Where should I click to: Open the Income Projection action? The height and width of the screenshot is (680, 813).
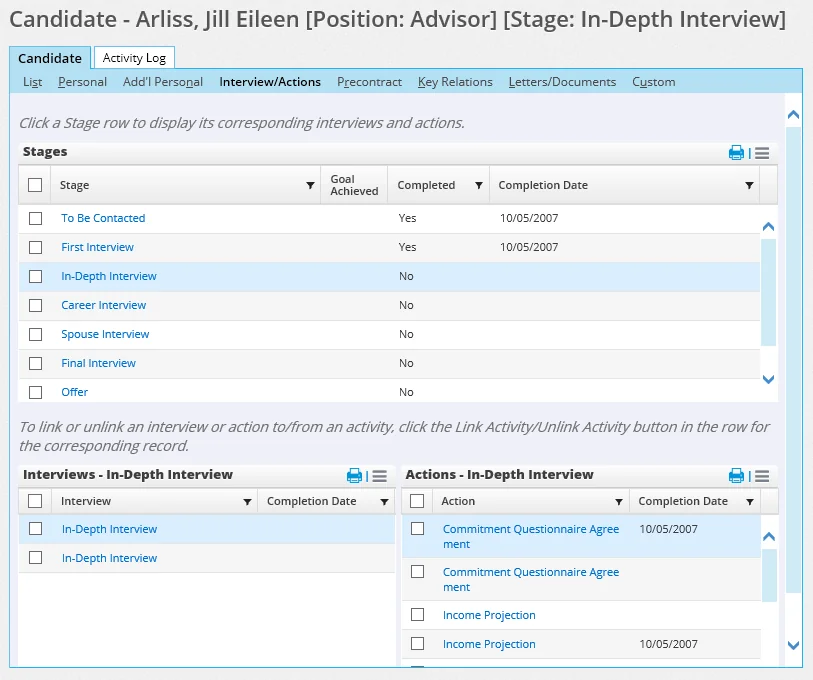click(x=489, y=615)
